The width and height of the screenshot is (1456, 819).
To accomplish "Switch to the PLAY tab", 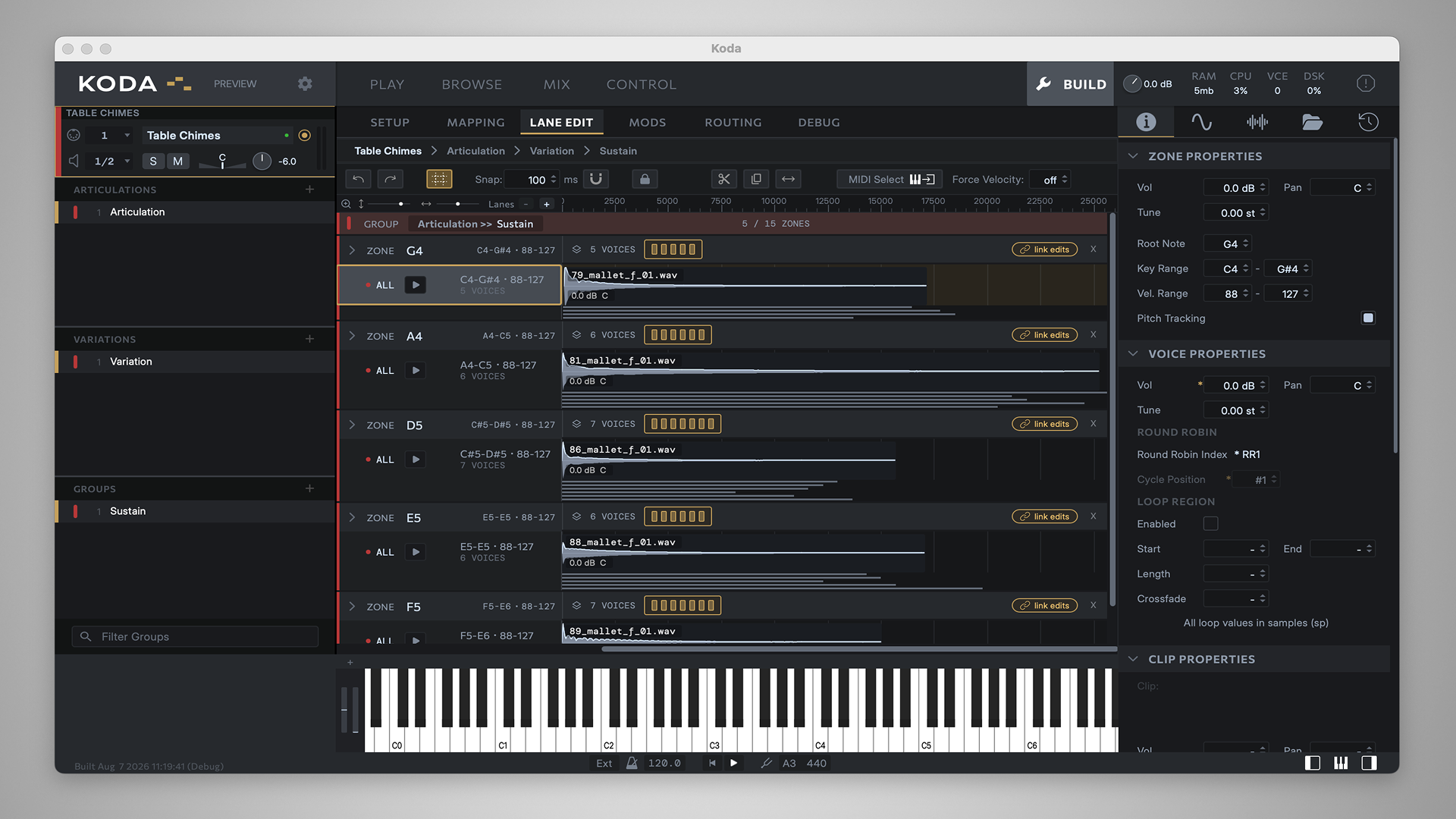I will tap(387, 84).
